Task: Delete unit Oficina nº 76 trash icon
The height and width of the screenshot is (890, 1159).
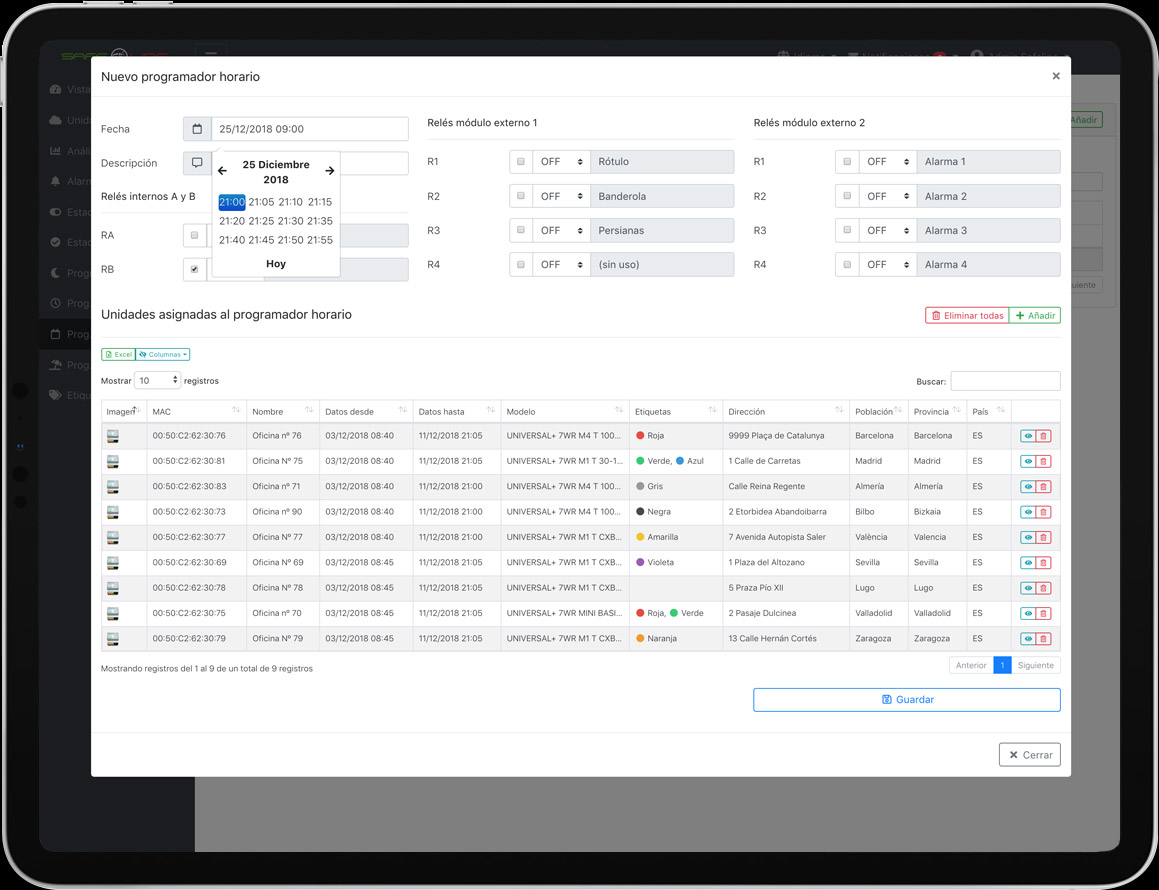Action: click(x=1043, y=436)
